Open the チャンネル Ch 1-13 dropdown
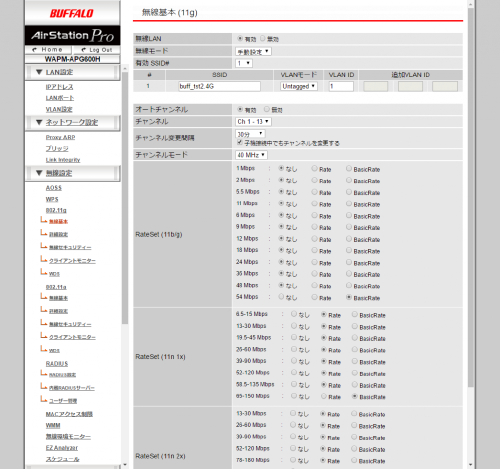 tap(253, 122)
